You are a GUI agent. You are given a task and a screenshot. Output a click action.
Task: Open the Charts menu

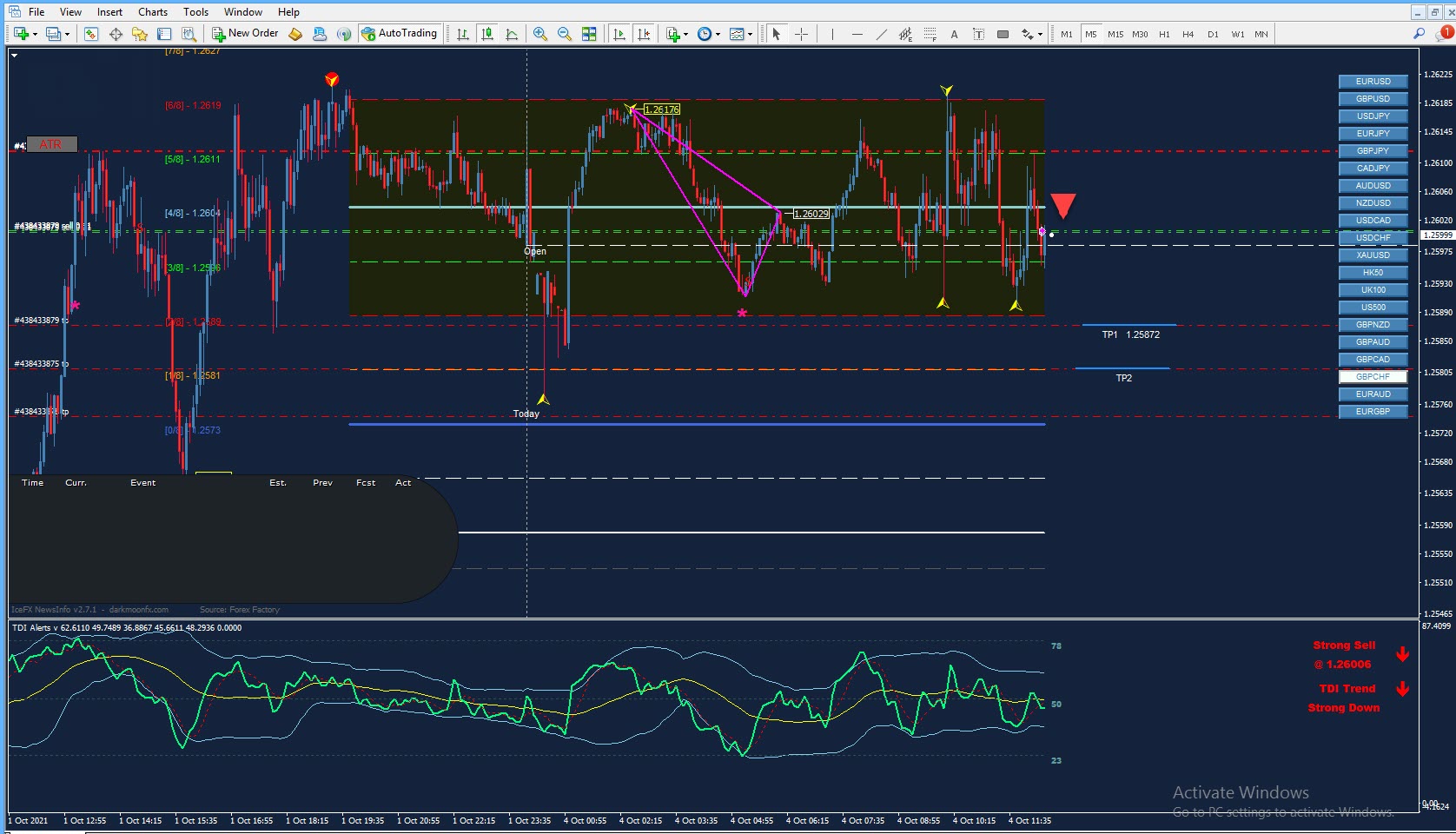(153, 12)
